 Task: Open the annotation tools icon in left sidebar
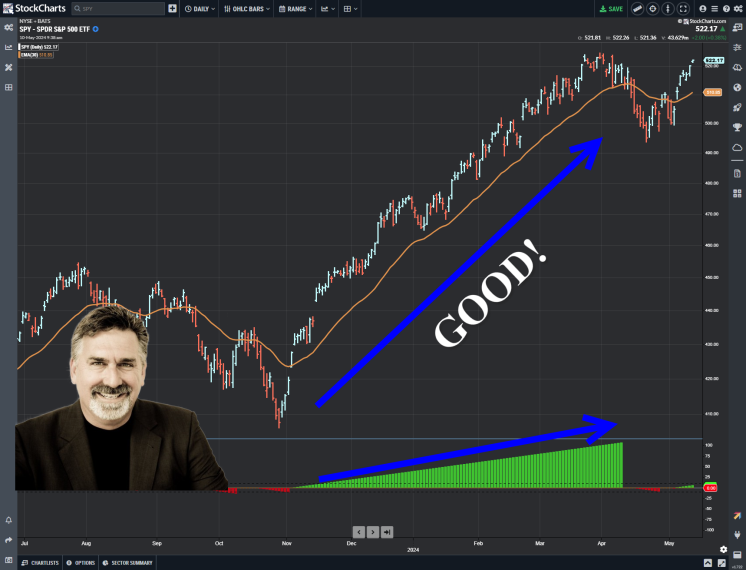pos(9,67)
